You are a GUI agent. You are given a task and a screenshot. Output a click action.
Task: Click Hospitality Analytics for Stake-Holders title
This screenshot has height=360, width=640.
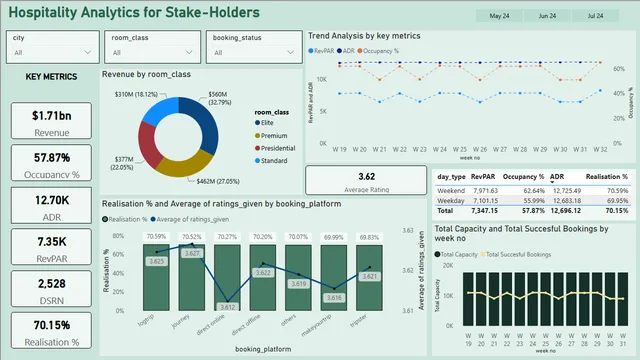click(134, 12)
